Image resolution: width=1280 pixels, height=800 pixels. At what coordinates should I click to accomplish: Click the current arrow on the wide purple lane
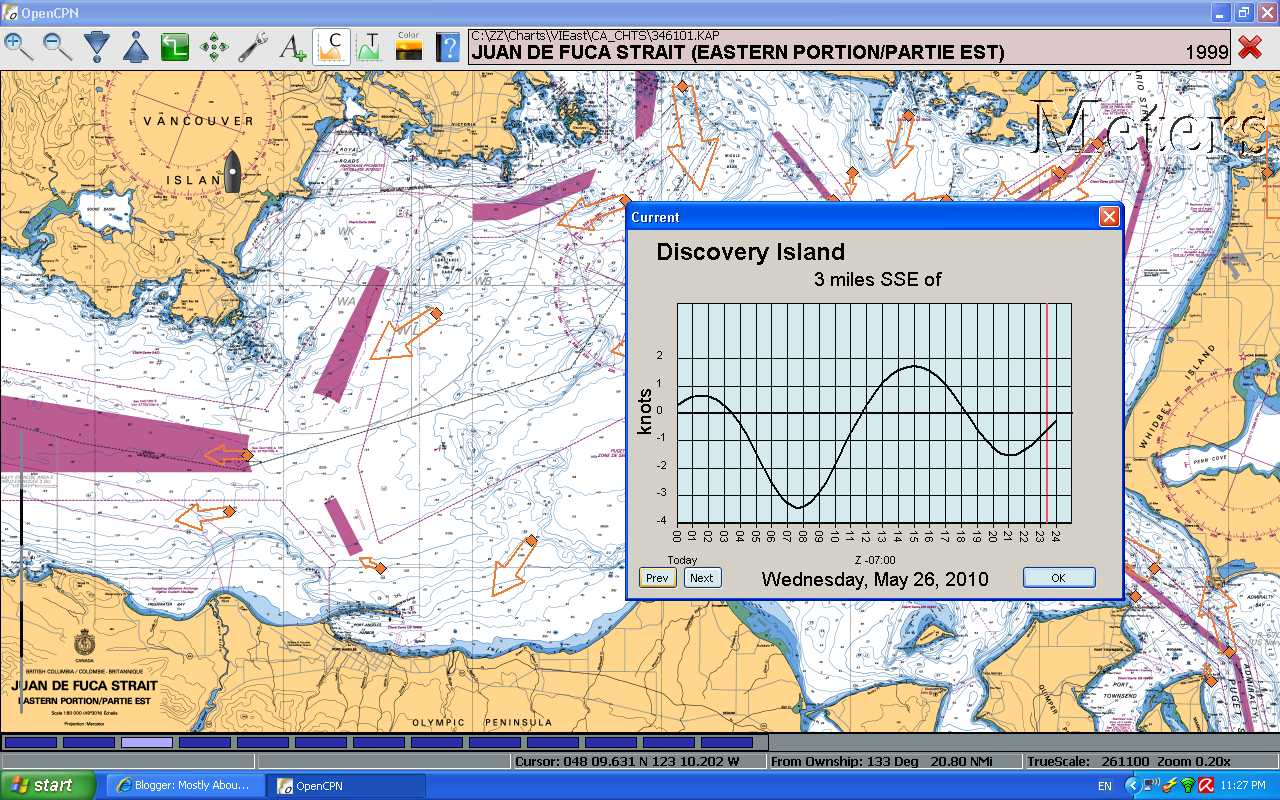229,456
